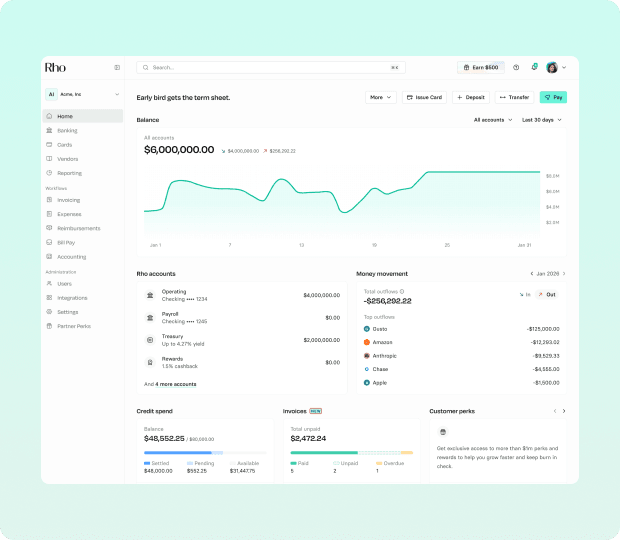The height and width of the screenshot is (540, 620).
Task: Click the Gusto vendor icon
Action: [x=367, y=329]
